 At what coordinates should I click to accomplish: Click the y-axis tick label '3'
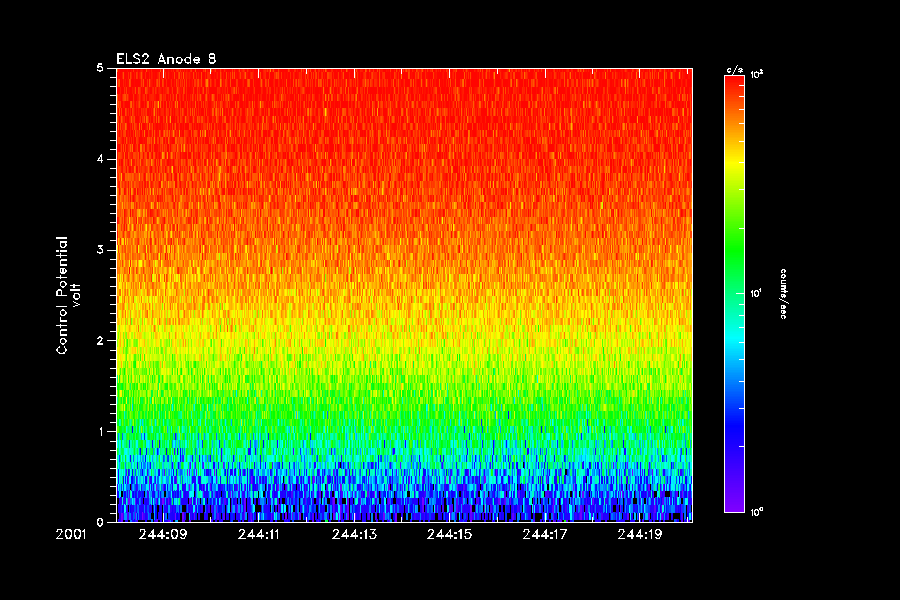pyautogui.click(x=100, y=250)
